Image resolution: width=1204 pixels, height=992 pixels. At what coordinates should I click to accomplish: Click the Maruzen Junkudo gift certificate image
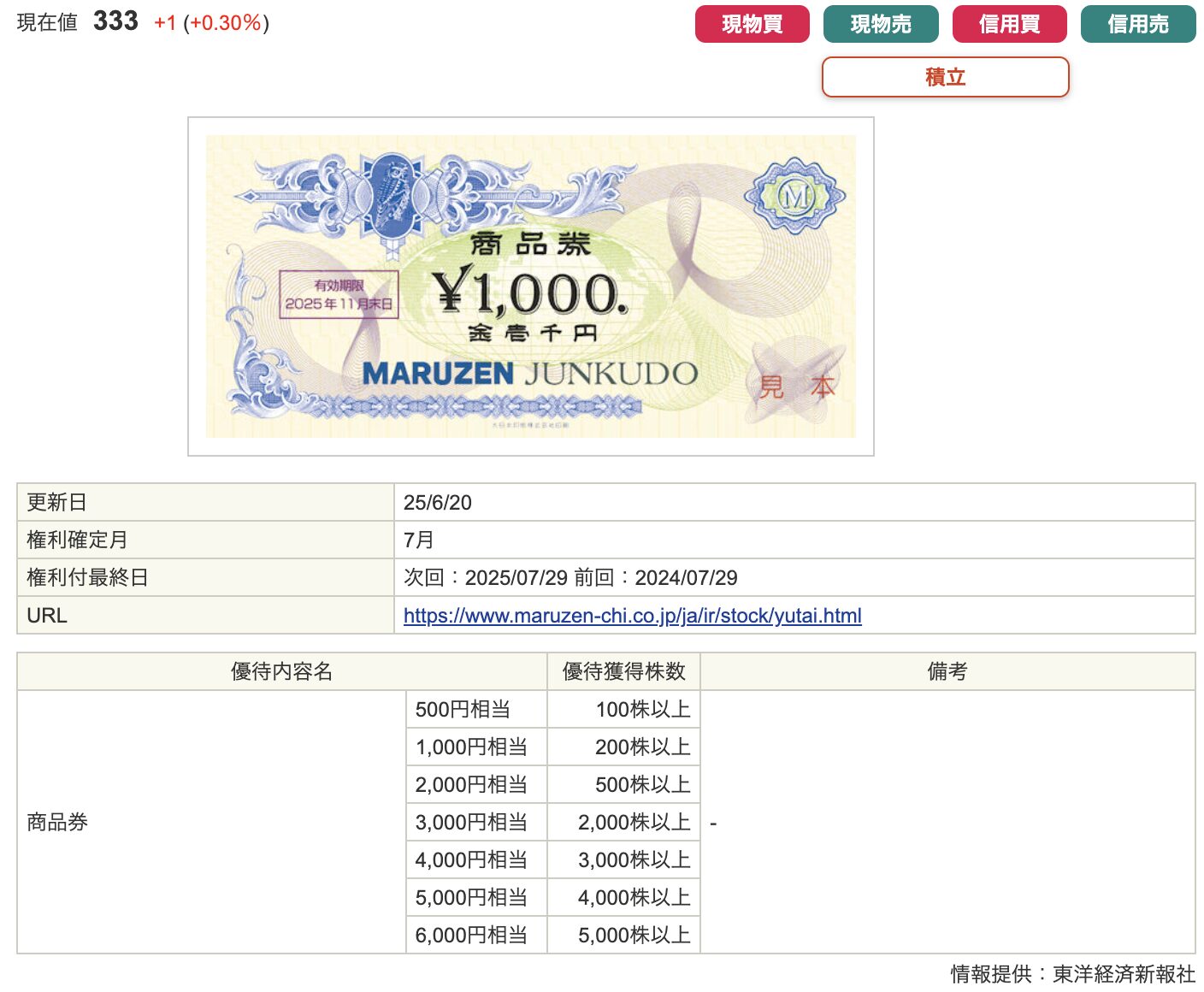(530, 286)
